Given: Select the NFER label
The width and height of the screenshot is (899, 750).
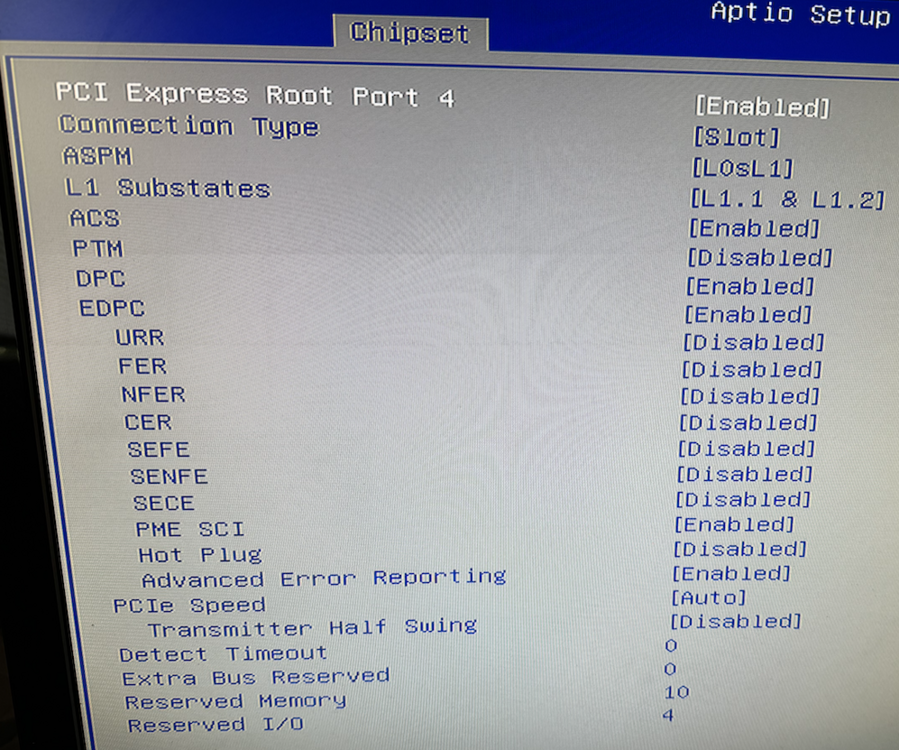Looking at the screenshot, I should 154,394.
